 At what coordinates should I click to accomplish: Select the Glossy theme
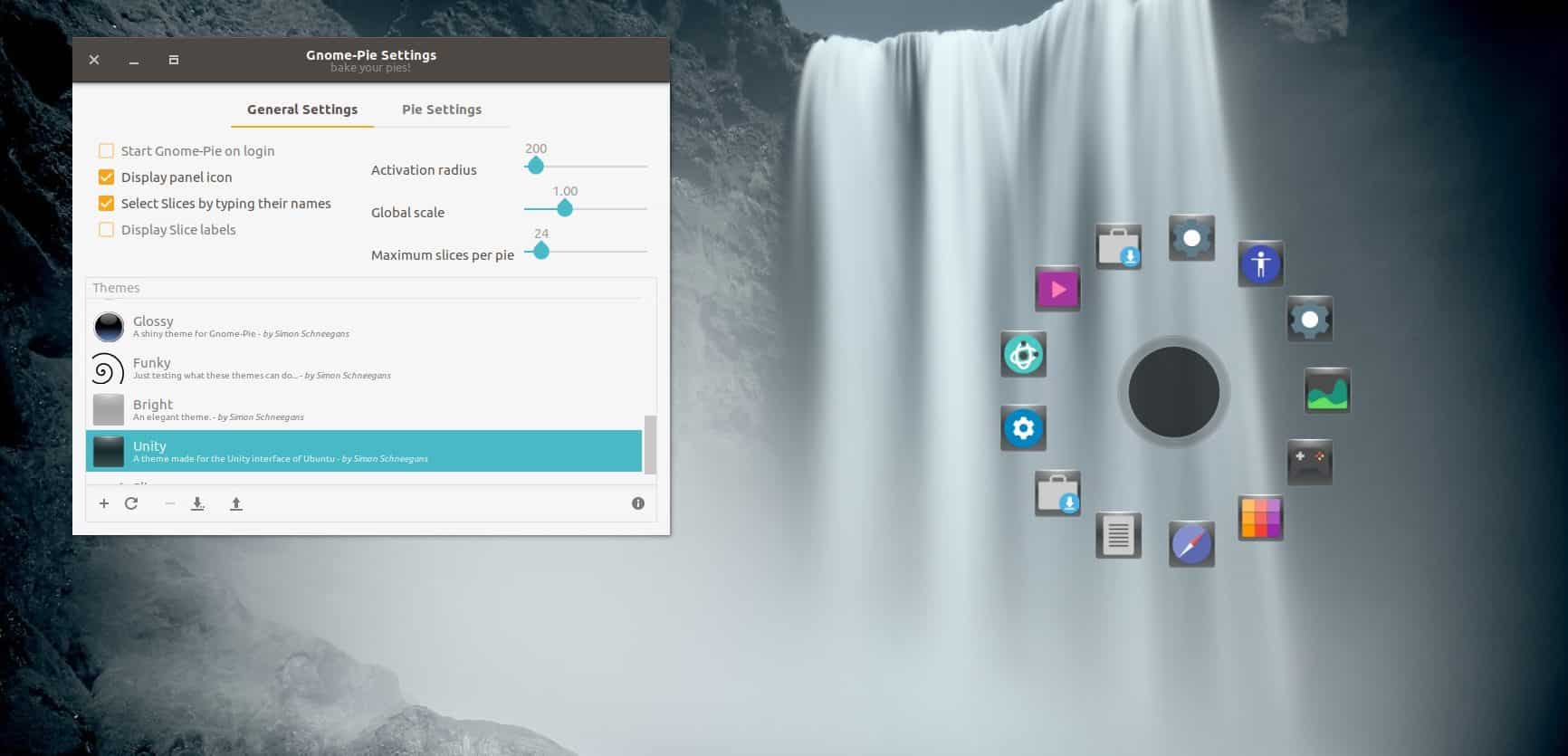[x=364, y=326]
